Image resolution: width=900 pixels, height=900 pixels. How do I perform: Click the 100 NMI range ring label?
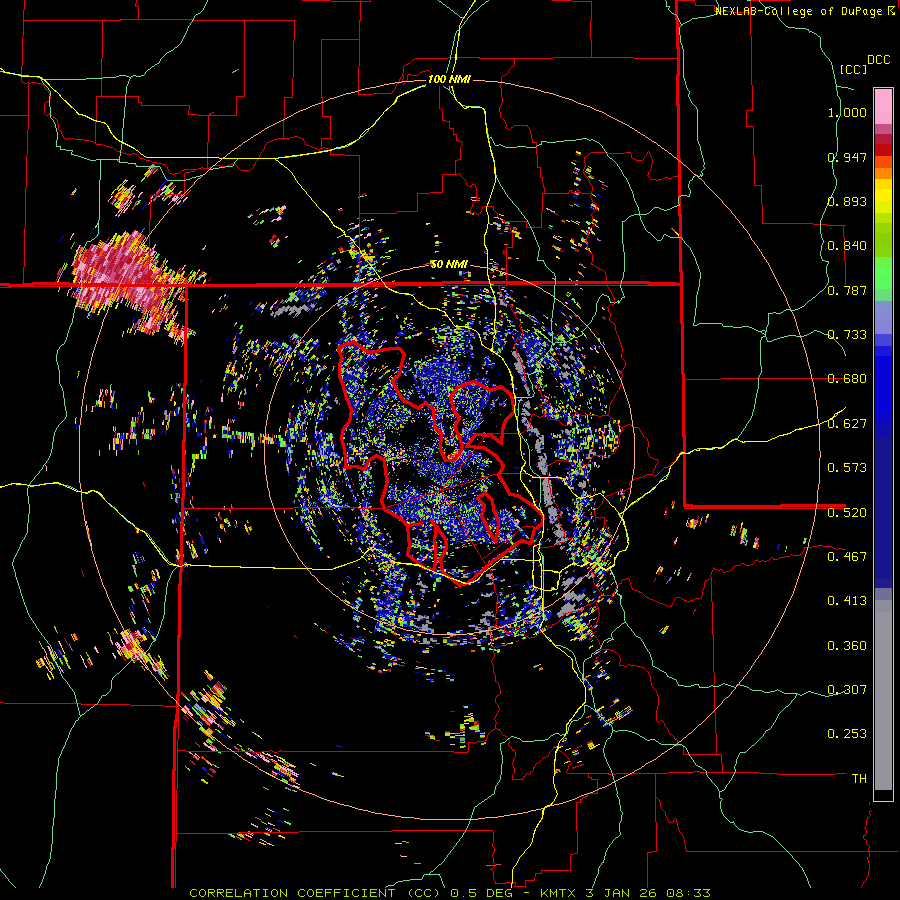(449, 79)
